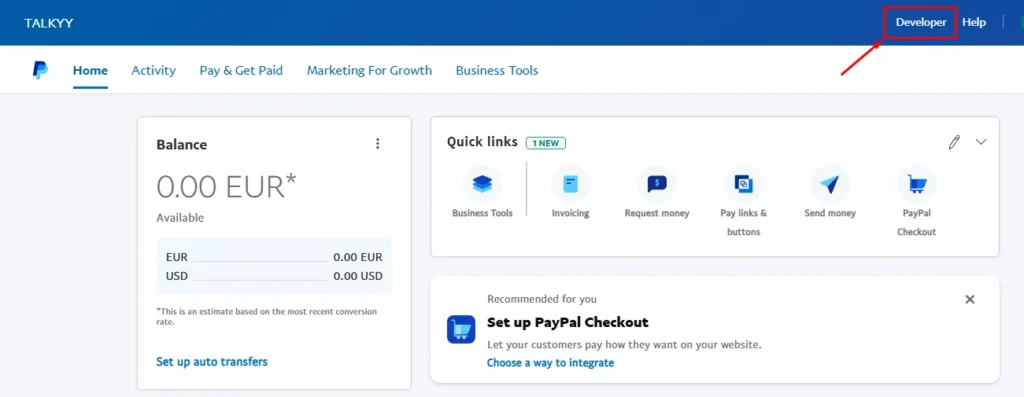Image resolution: width=1024 pixels, height=397 pixels.
Task: Click Set up auto transfers link
Action: pyautogui.click(x=212, y=361)
